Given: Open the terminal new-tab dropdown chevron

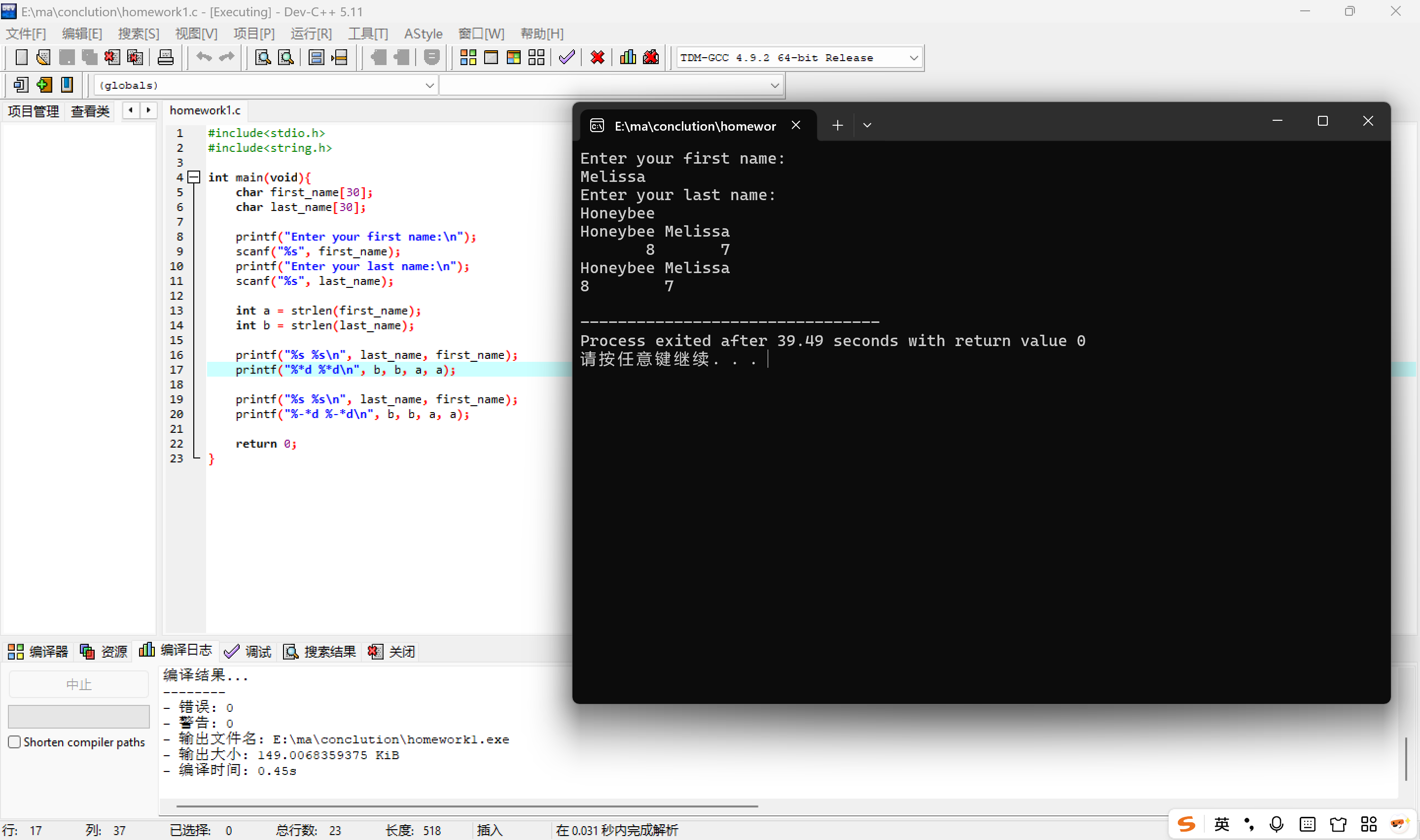Looking at the screenshot, I should point(866,125).
